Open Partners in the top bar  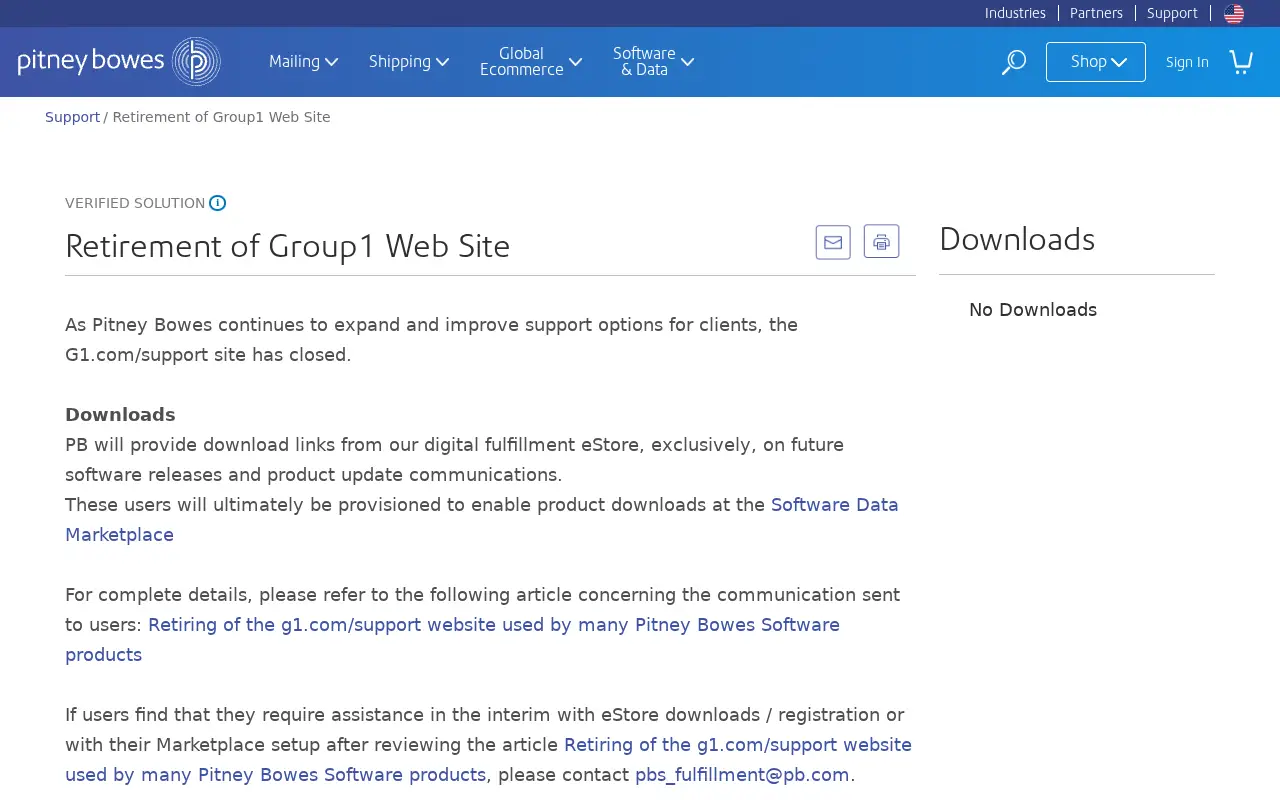click(x=1096, y=13)
